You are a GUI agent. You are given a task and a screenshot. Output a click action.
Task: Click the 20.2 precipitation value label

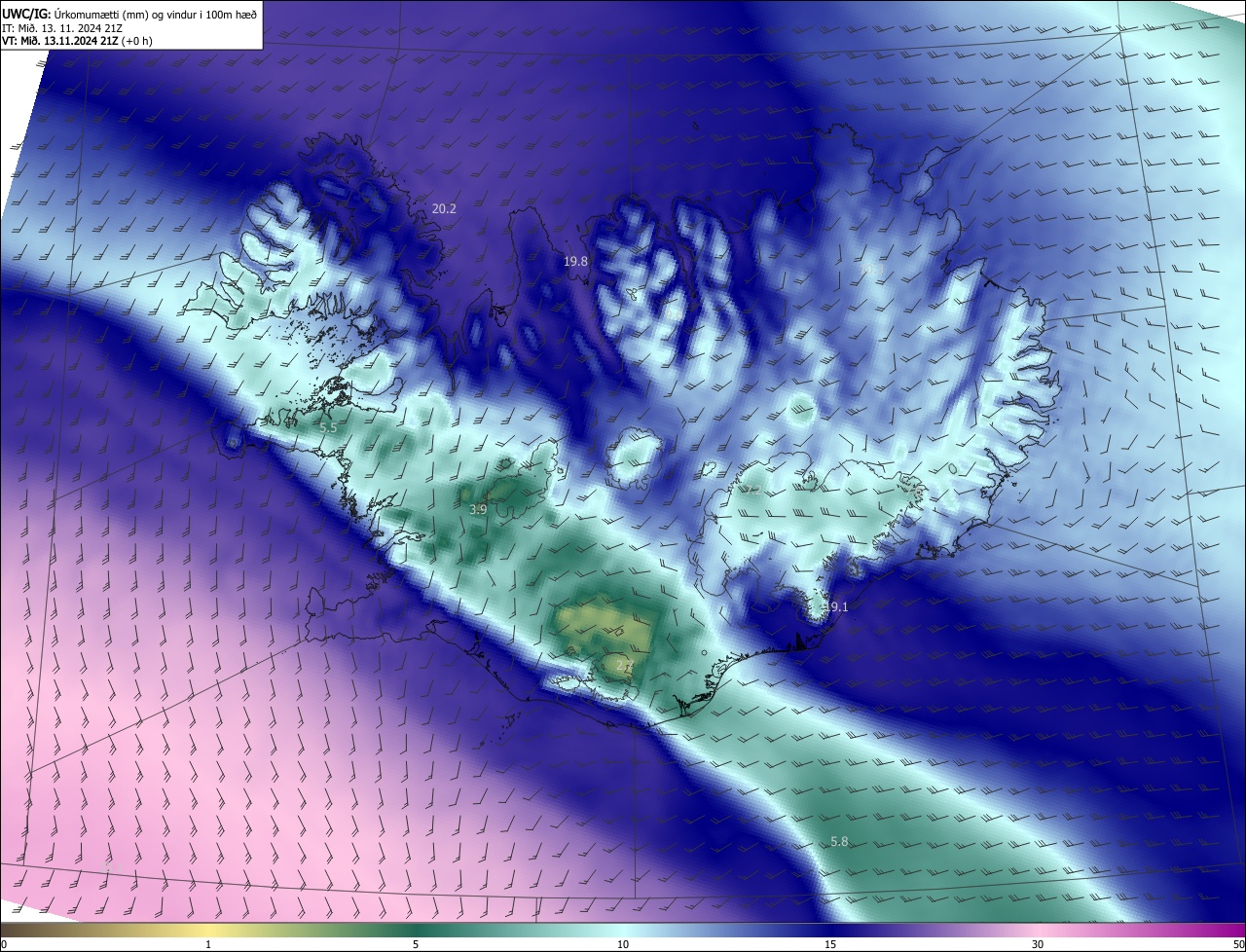444,208
